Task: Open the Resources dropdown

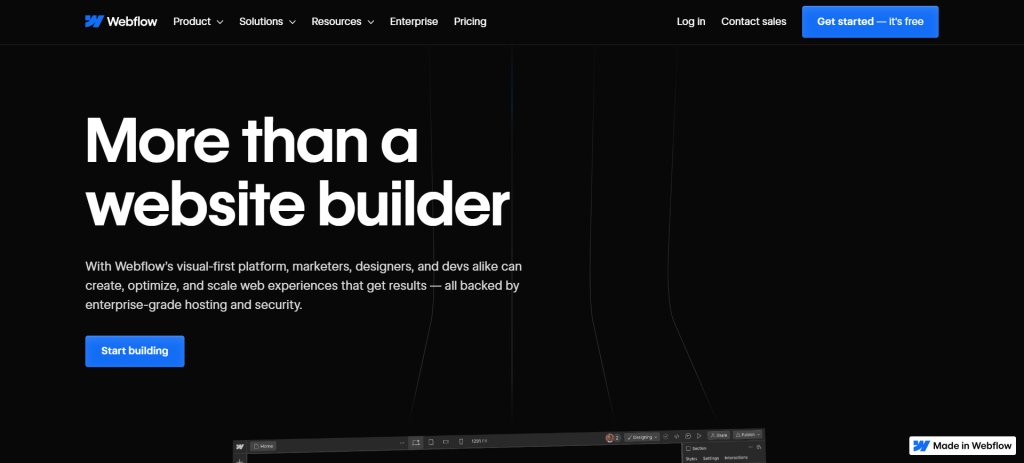Action: pos(343,22)
